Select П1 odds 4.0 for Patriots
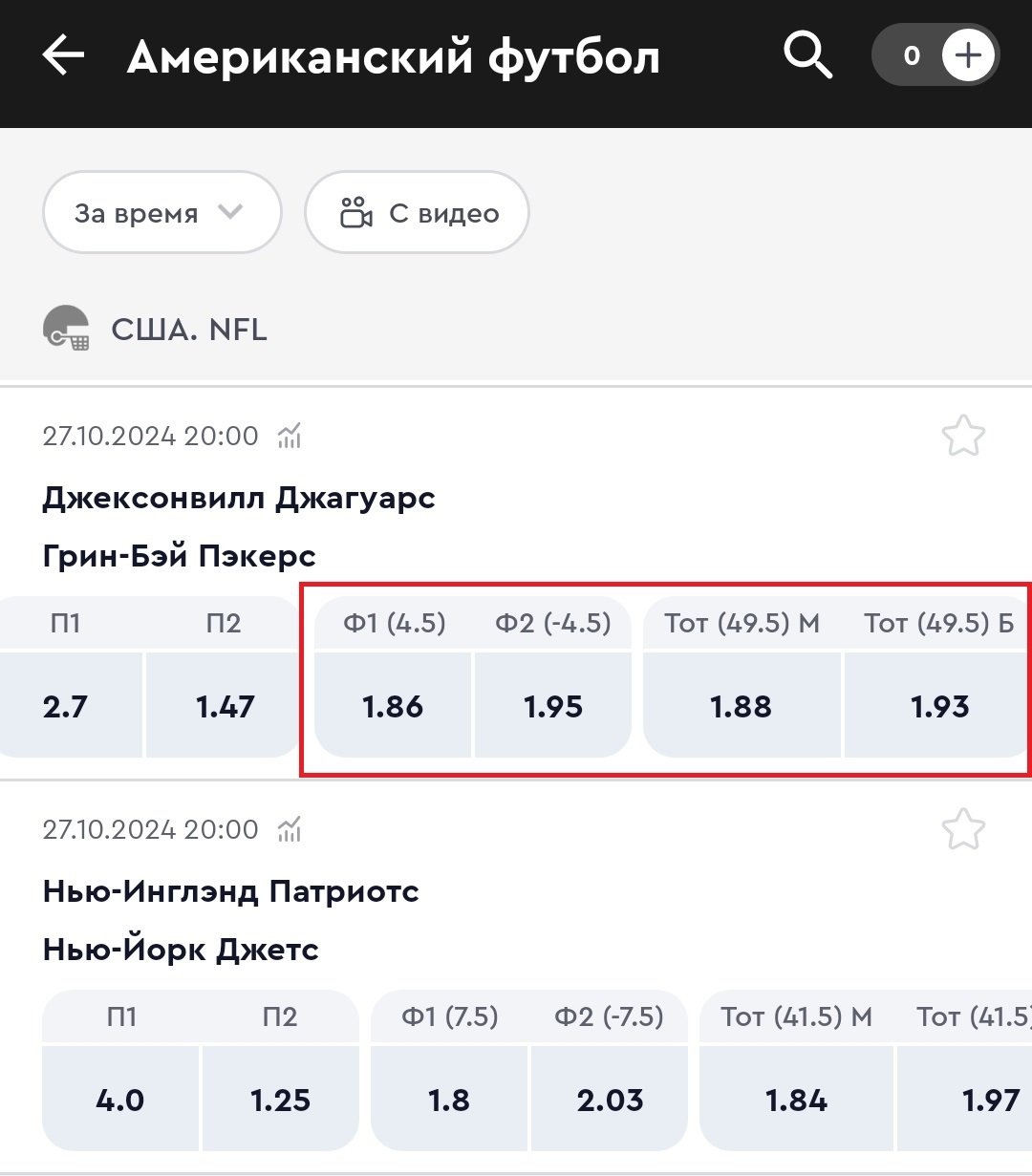This screenshot has width=1032, height=1176. tap(120, 1101)
